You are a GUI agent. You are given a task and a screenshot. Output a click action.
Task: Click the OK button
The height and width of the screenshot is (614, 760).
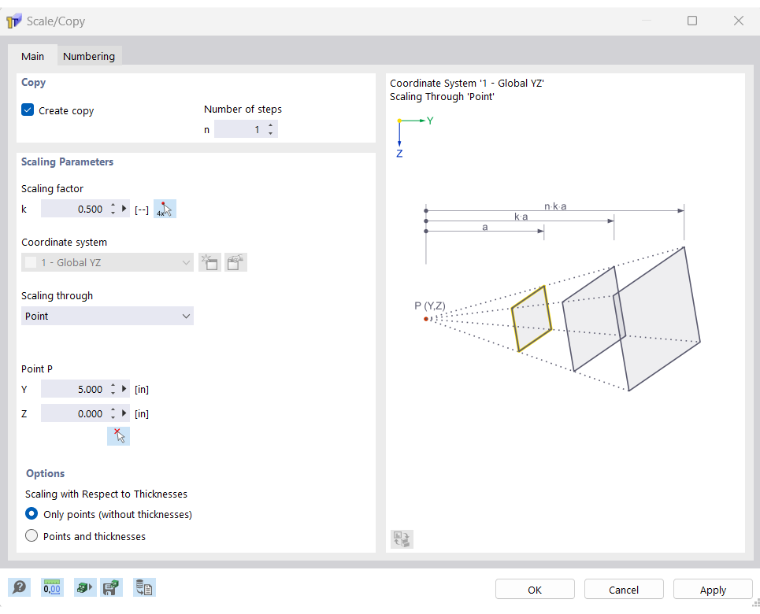[535, 590]
